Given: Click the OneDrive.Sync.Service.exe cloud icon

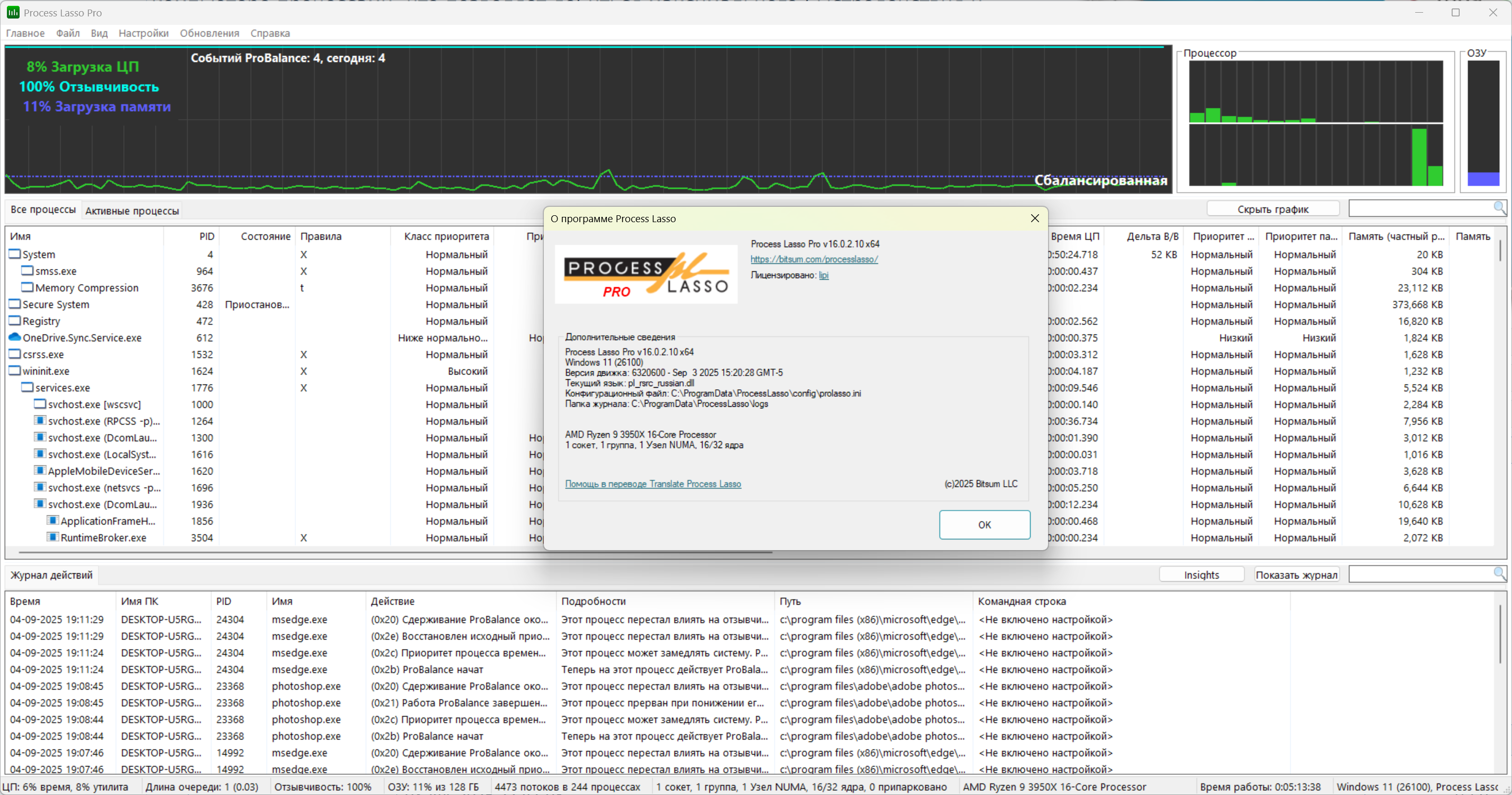Looking at the screenshot, I should tap(15, 337).
